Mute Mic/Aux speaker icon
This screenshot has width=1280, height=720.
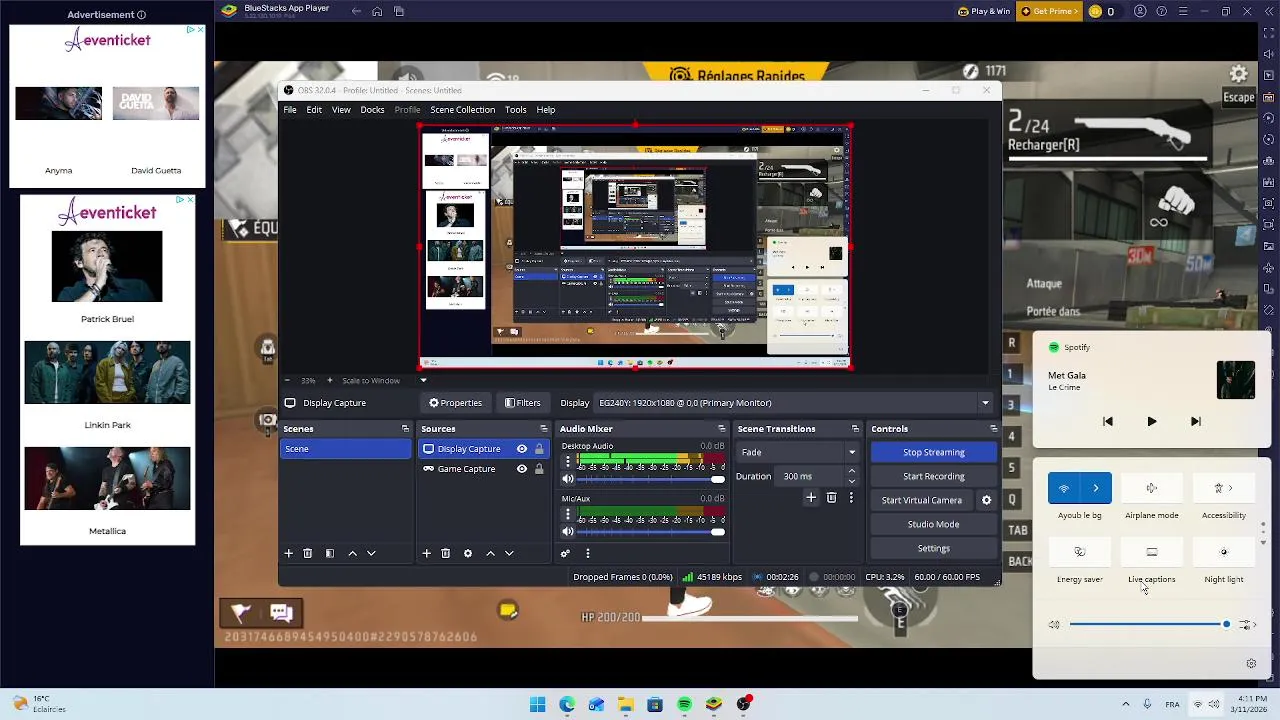[x=568, y=532]
